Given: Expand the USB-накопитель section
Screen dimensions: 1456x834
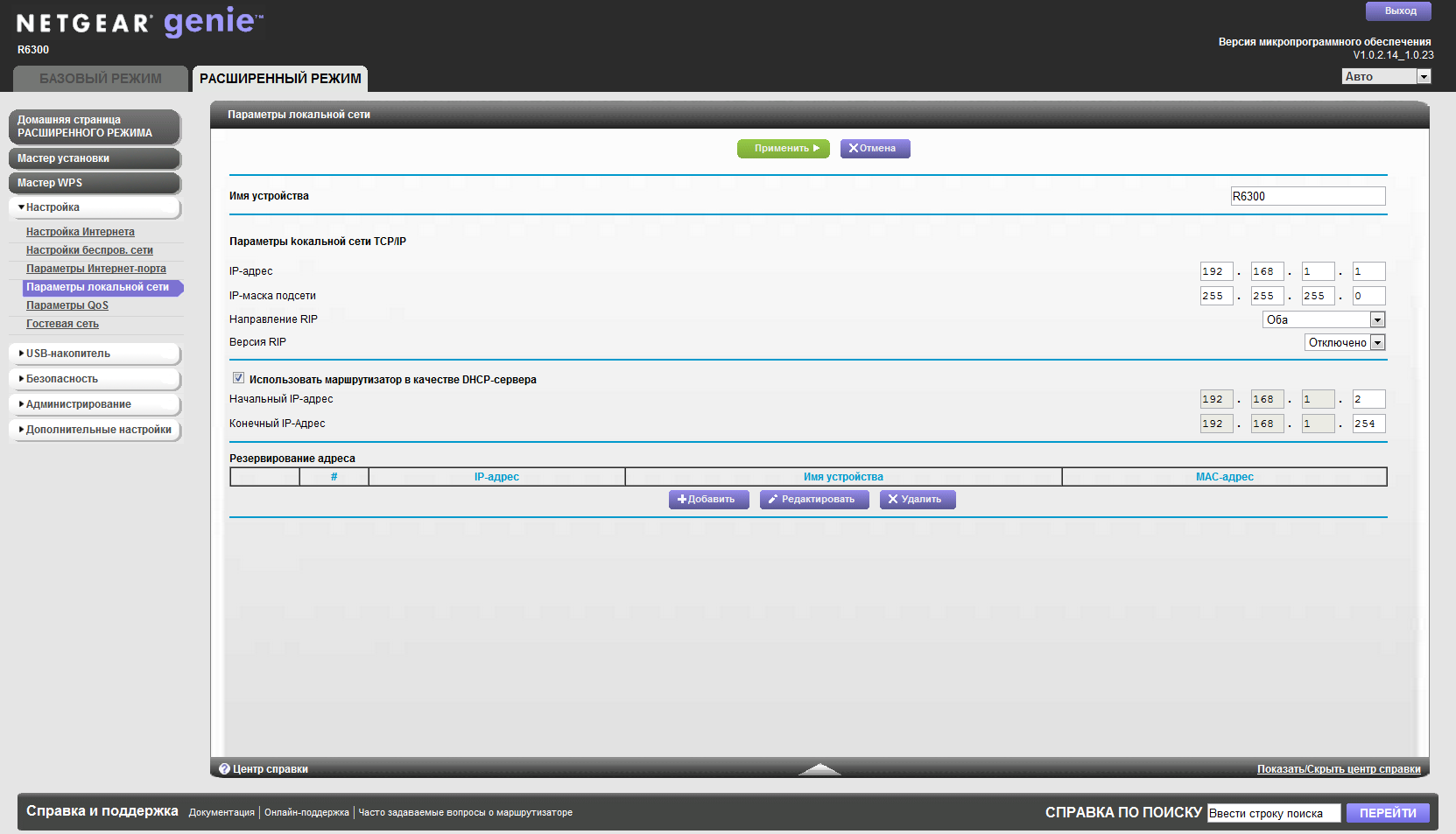Looking at the screenshot, I should point(95,354).
